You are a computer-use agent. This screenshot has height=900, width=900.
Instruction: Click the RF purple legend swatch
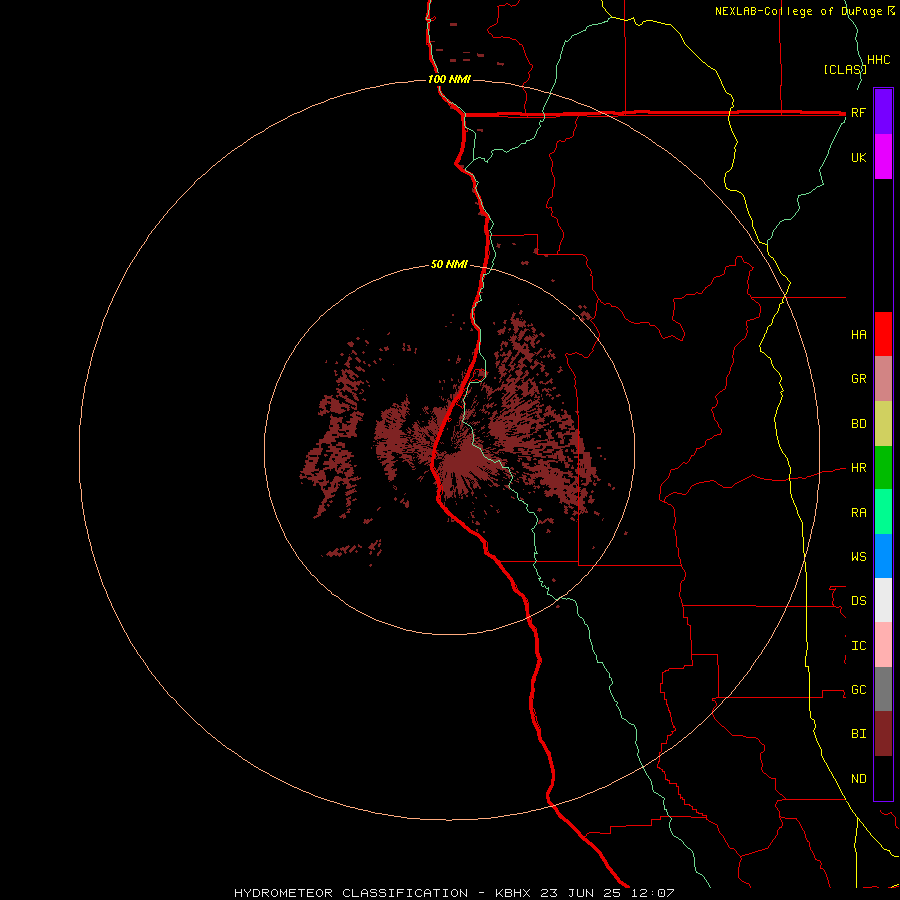(x=883, y=112)
